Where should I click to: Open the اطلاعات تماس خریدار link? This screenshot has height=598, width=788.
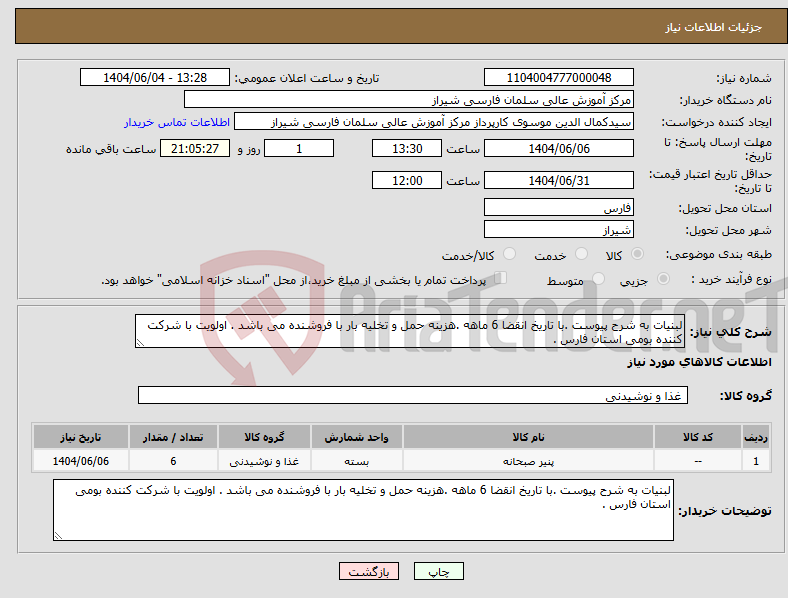[177, 122]
